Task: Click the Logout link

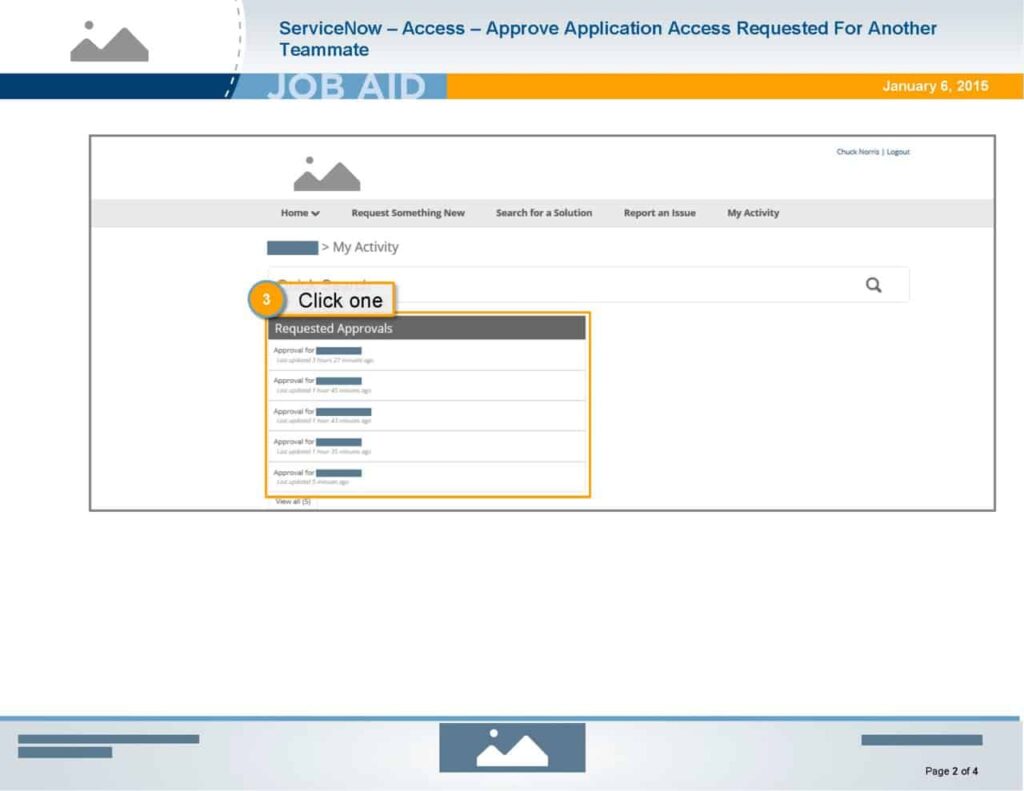Action: pyautogui.click(x=897, y=151)
